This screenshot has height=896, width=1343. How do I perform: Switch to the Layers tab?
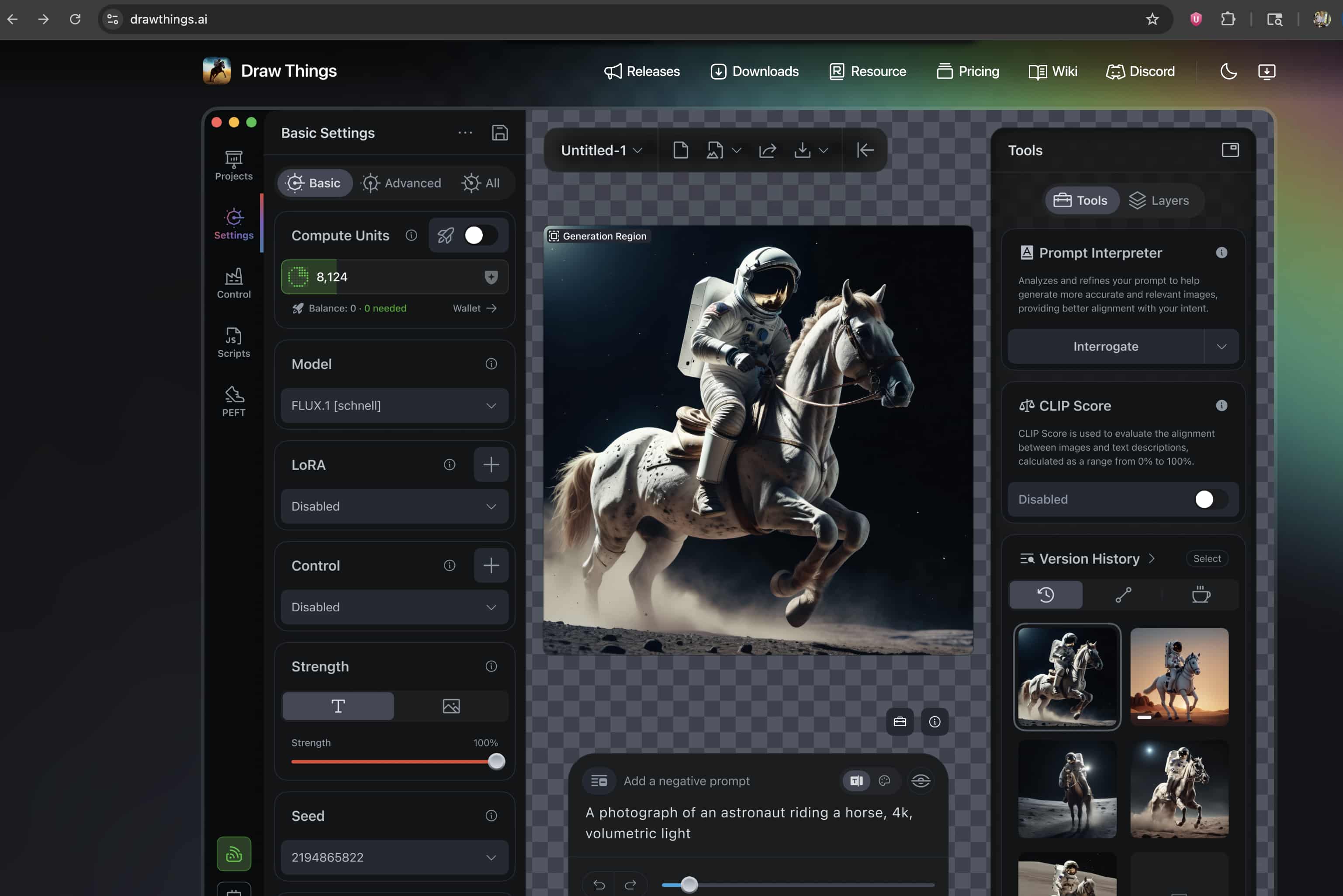tap(1159, 200)
